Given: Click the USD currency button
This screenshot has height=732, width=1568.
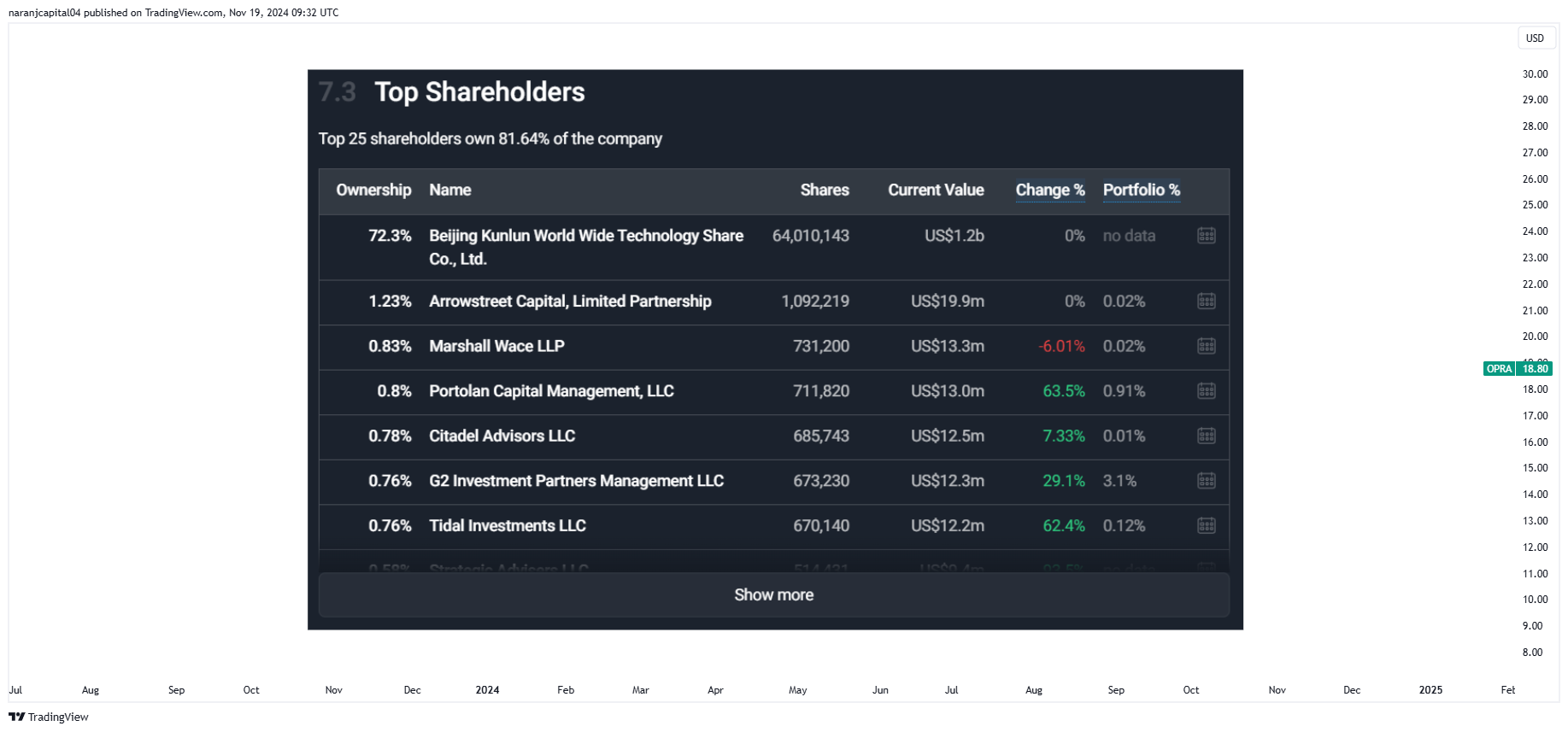Looking at the screenshot, I should (1535, 38).
